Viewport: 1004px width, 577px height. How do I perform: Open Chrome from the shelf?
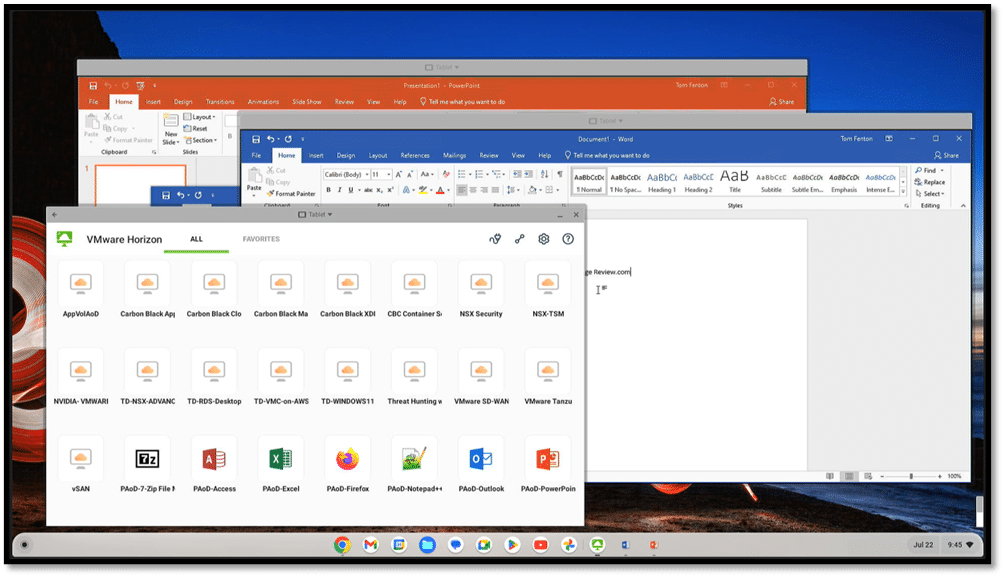click(342, 545)
